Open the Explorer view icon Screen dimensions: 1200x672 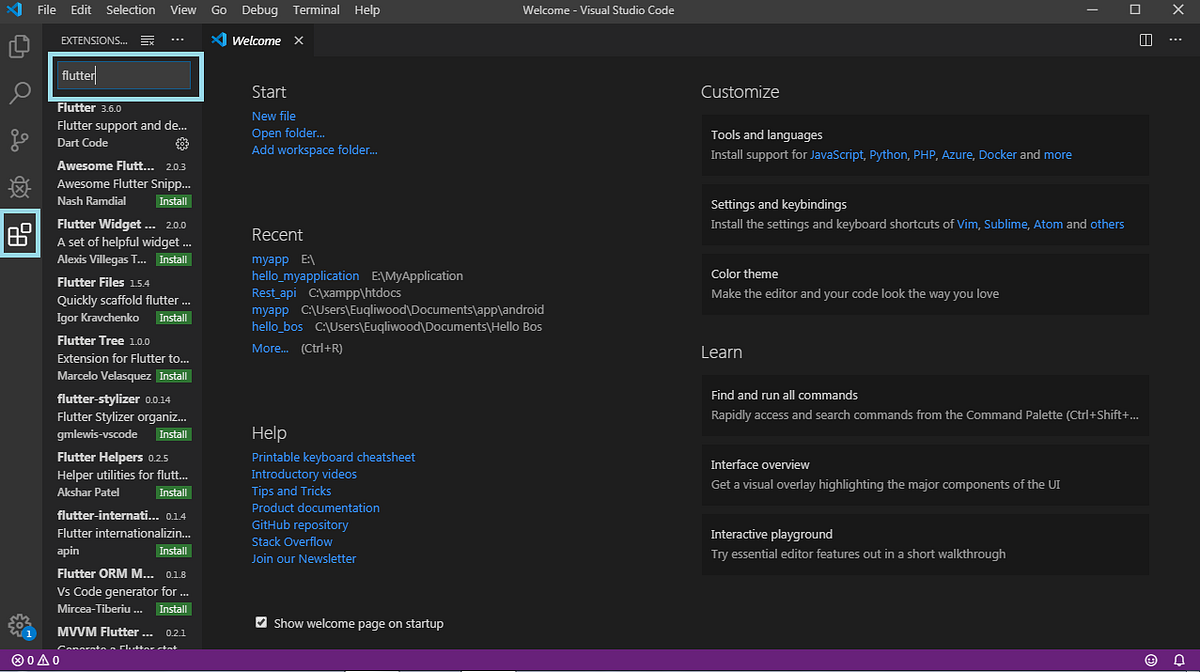tap(19, 46)
